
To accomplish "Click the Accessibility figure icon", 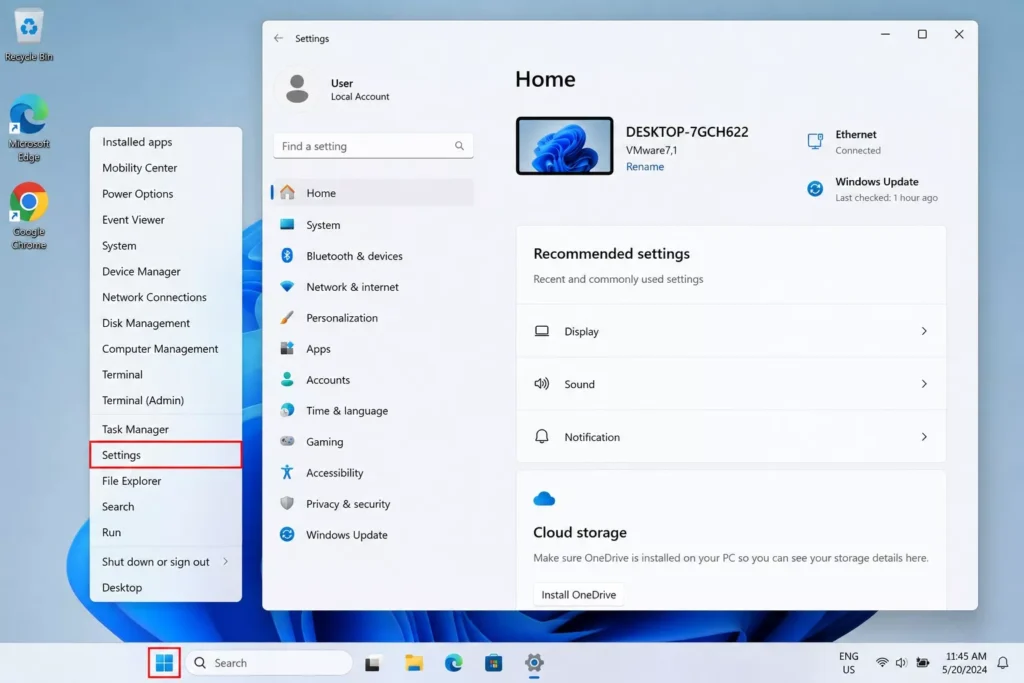I will (x=287, y=472).
